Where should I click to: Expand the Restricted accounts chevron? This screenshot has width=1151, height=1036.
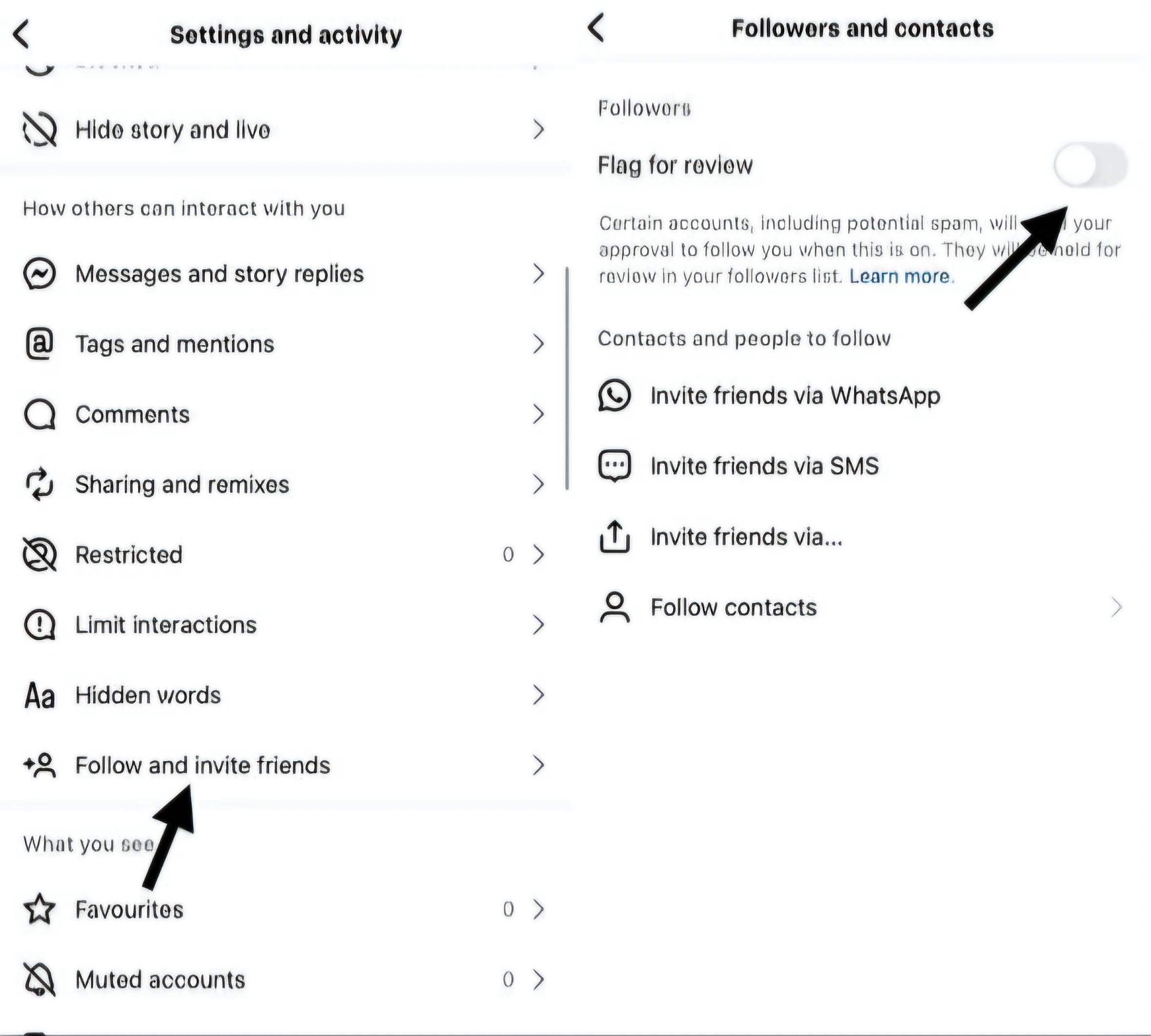pyautogui.click(x=538, y=555)
